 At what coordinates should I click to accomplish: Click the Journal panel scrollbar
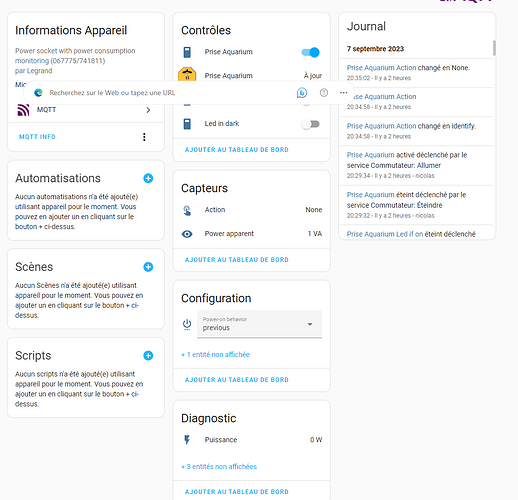[x=494, y=48]
